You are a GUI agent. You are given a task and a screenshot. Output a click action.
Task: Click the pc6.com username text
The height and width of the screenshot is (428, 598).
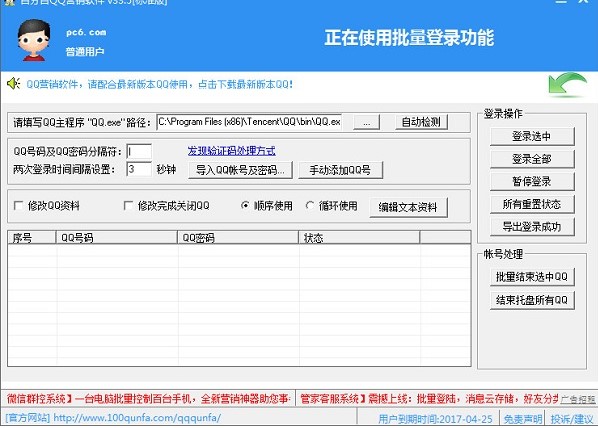coord(86,32)
